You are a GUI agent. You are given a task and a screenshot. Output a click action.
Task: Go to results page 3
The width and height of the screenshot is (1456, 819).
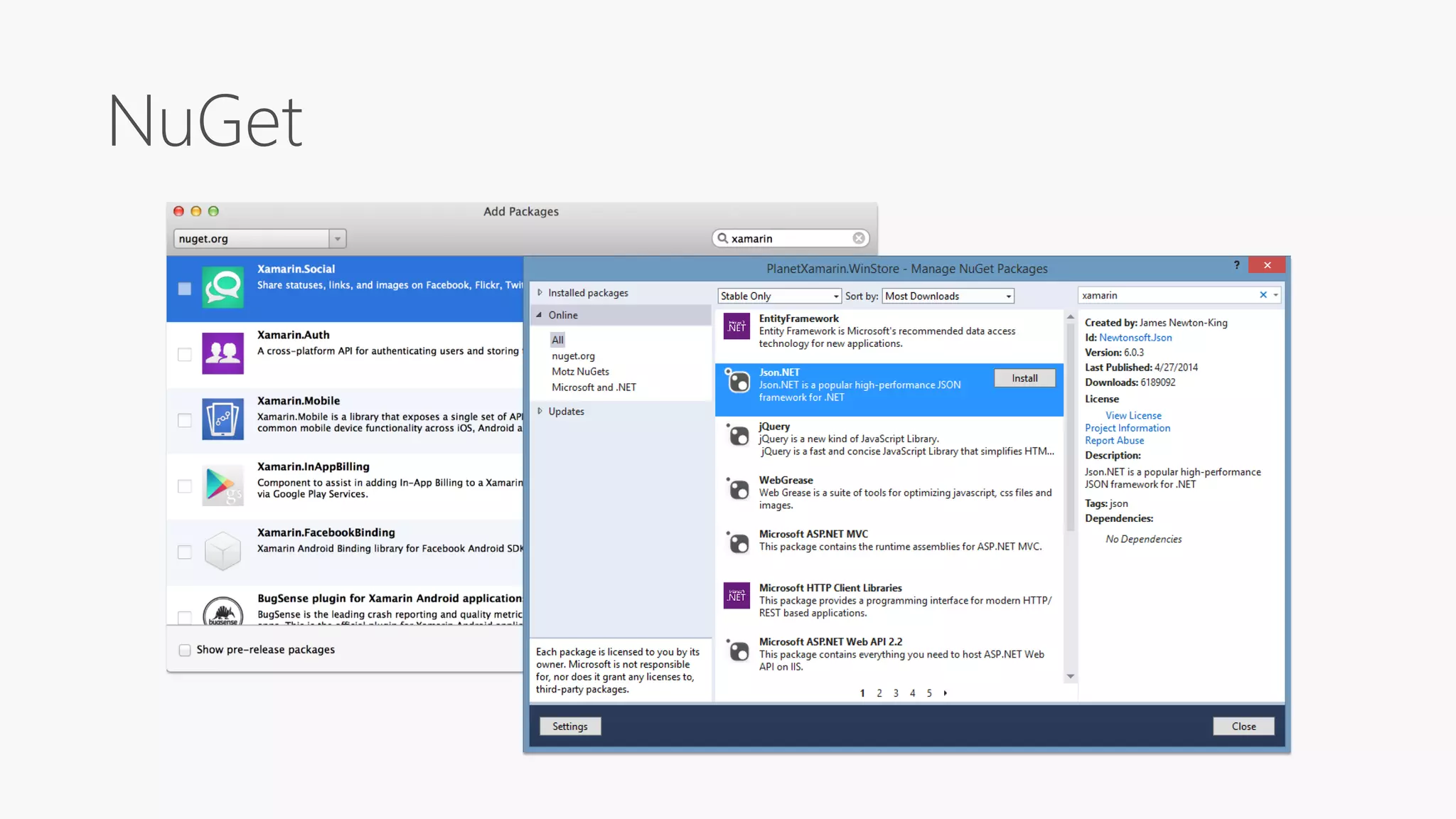(x=896, y=693)
